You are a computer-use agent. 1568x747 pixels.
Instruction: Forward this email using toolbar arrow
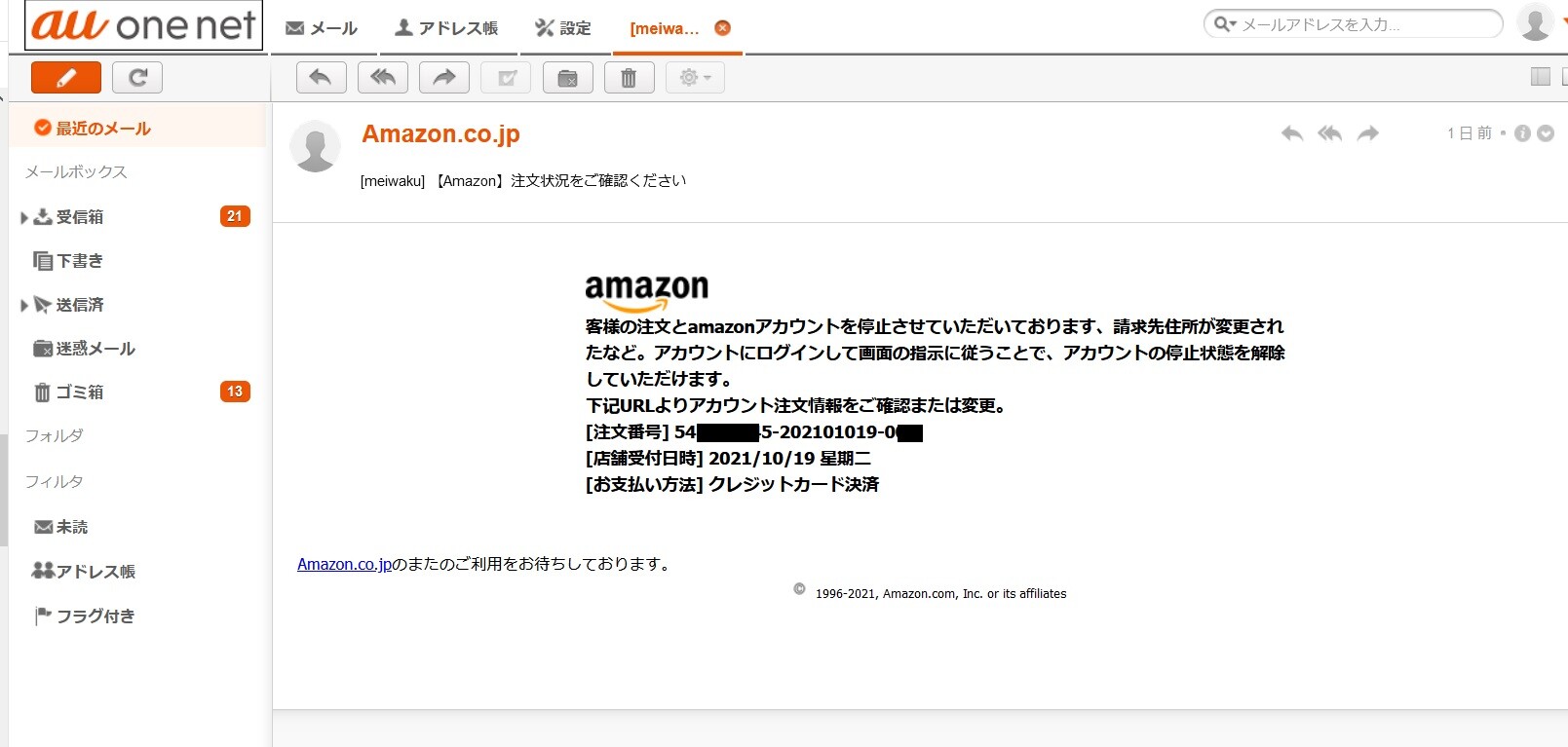click(443, 78)
